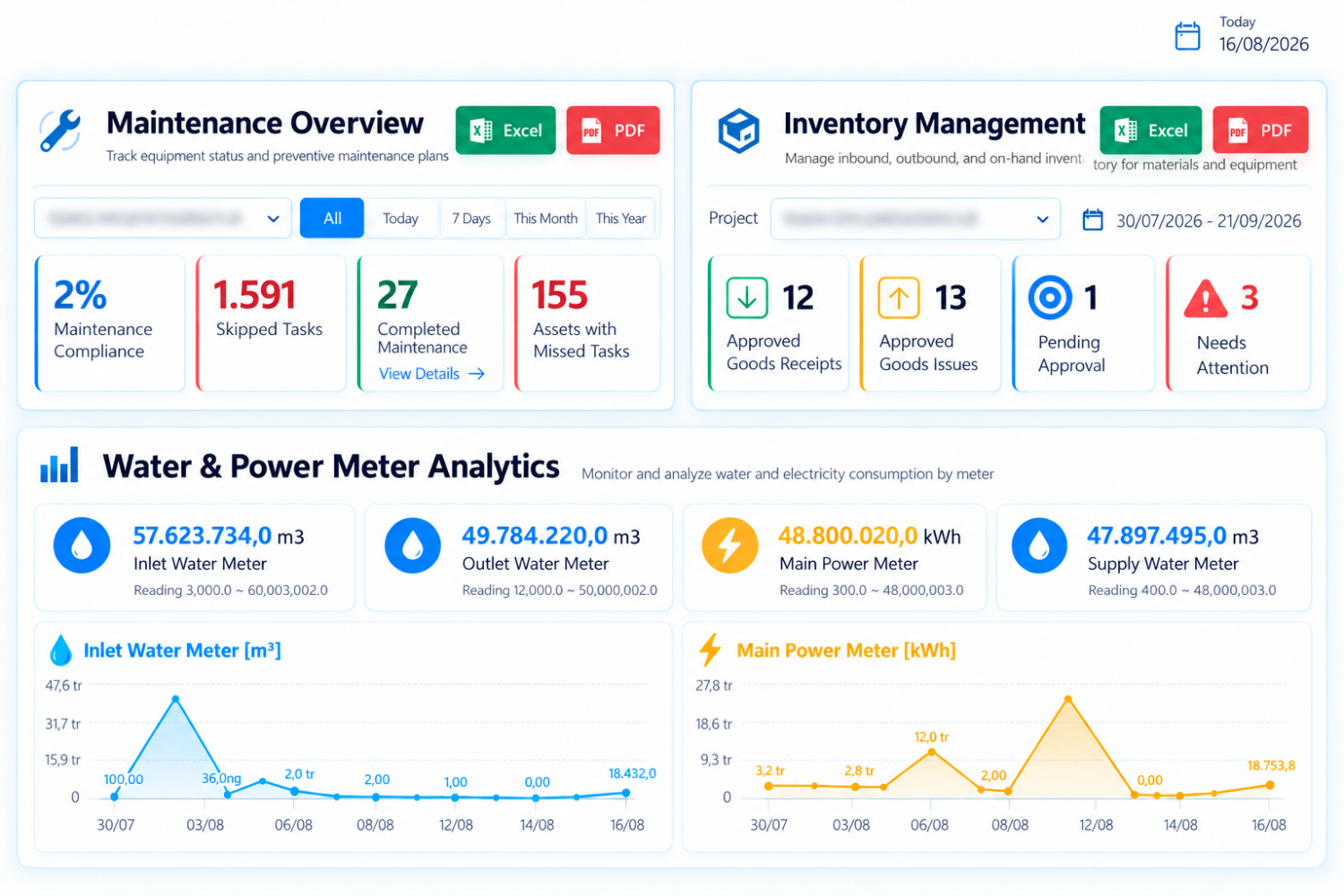The height and width of the screenshot is (896, 1344).
Task: Click the Supply Water Meter droplet icon
Action: click(x=1039, y=545)
